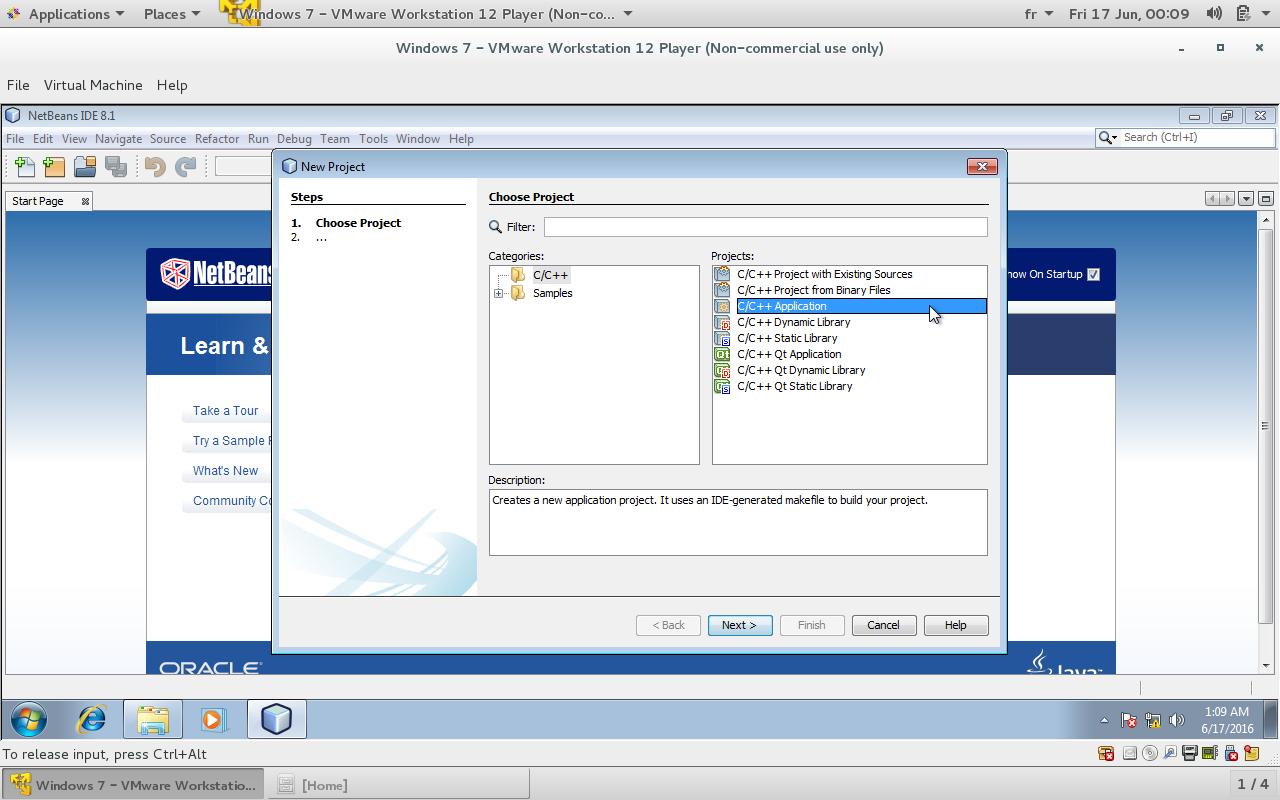Open the VMware File menu
Screen dimensions: 1280x800
pyautogui.click(x=18, y=85)
